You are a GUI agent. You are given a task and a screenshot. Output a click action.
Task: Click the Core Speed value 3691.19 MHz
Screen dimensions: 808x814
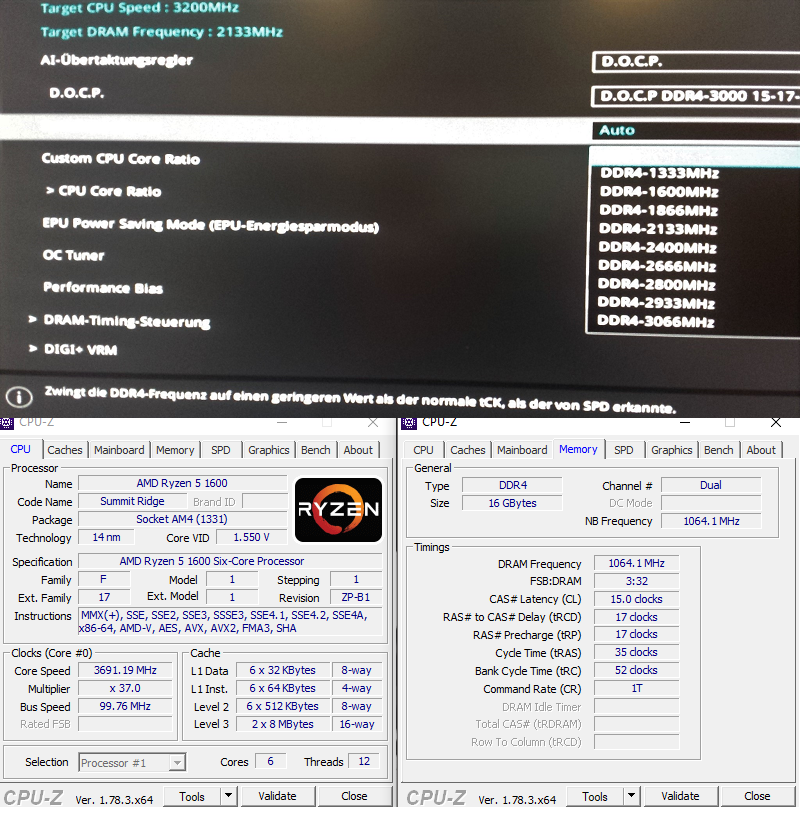coord(125,670)
